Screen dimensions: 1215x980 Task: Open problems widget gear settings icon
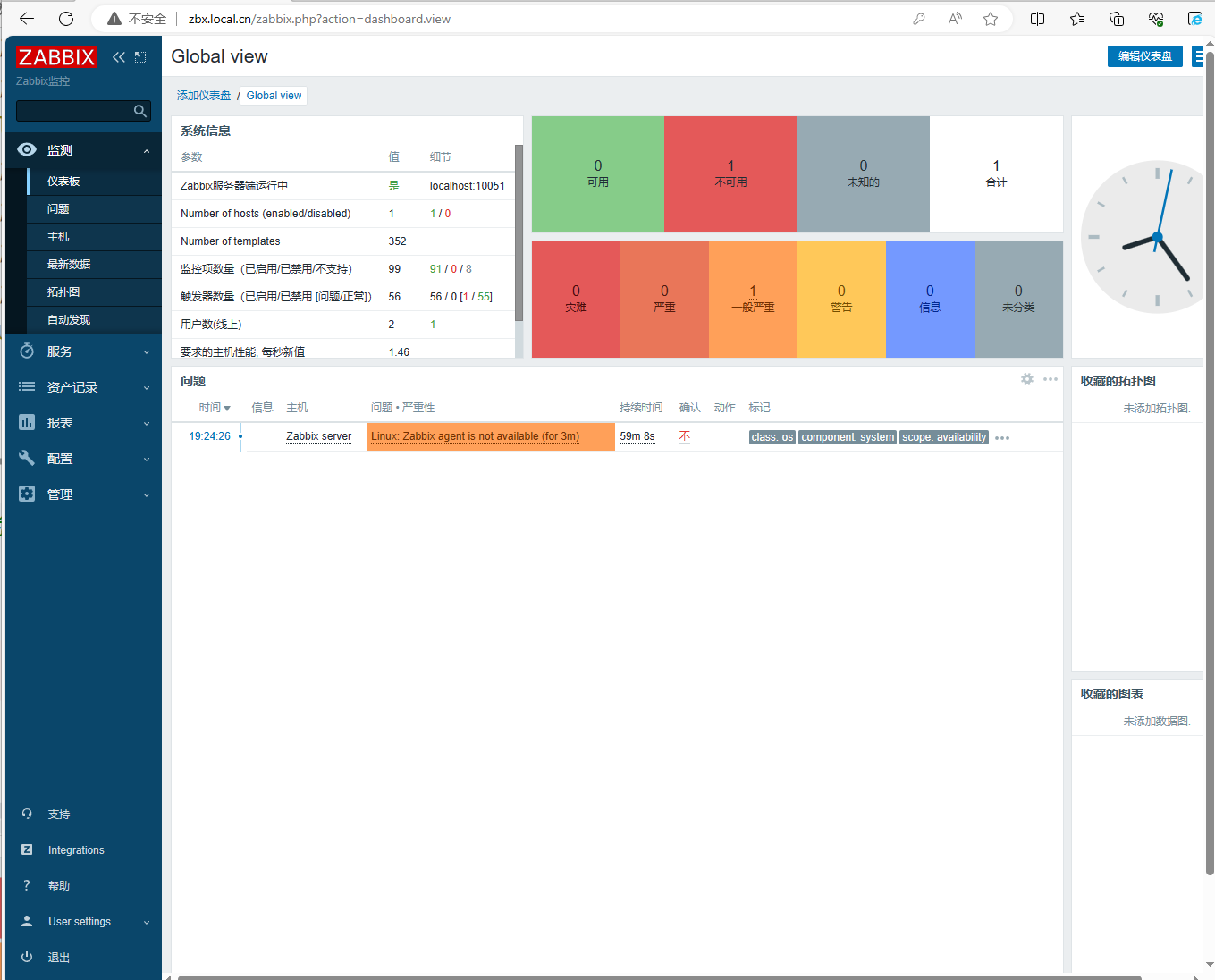coord(1027,380)
